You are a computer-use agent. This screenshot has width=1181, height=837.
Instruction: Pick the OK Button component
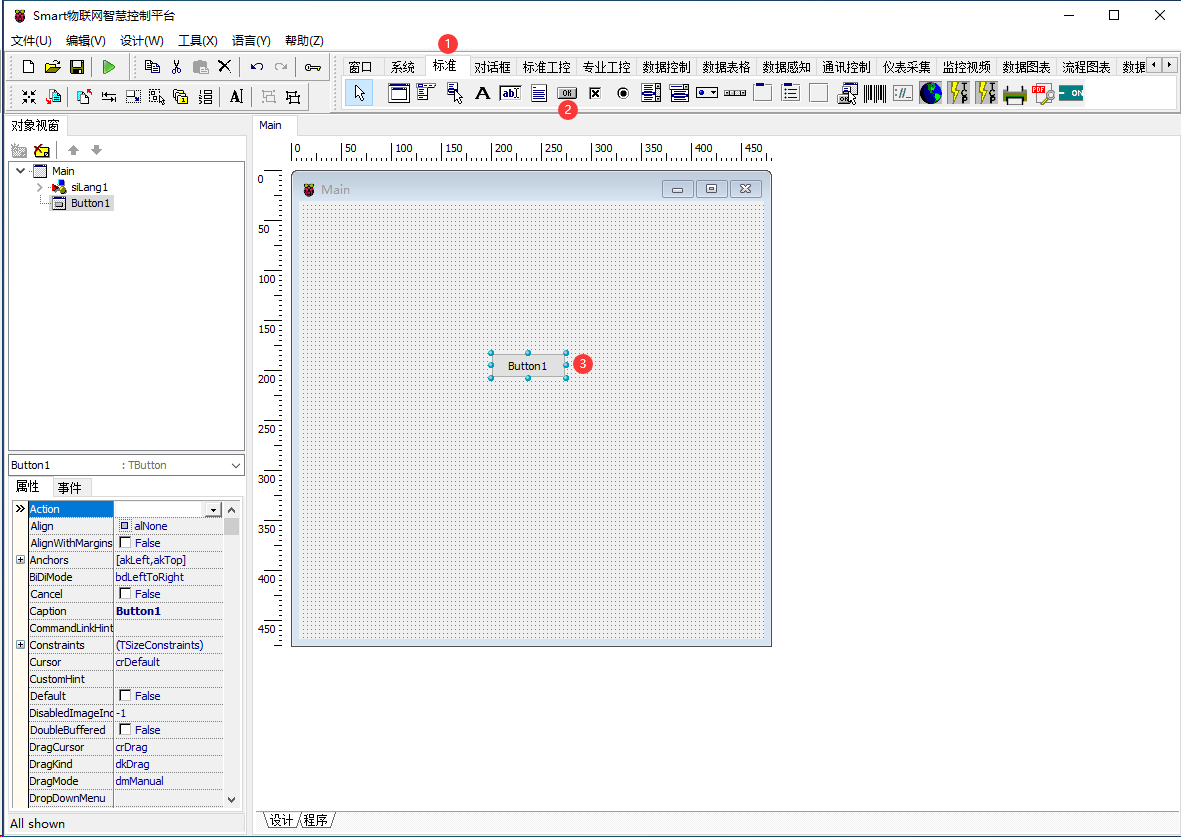(x=566, y=93)
